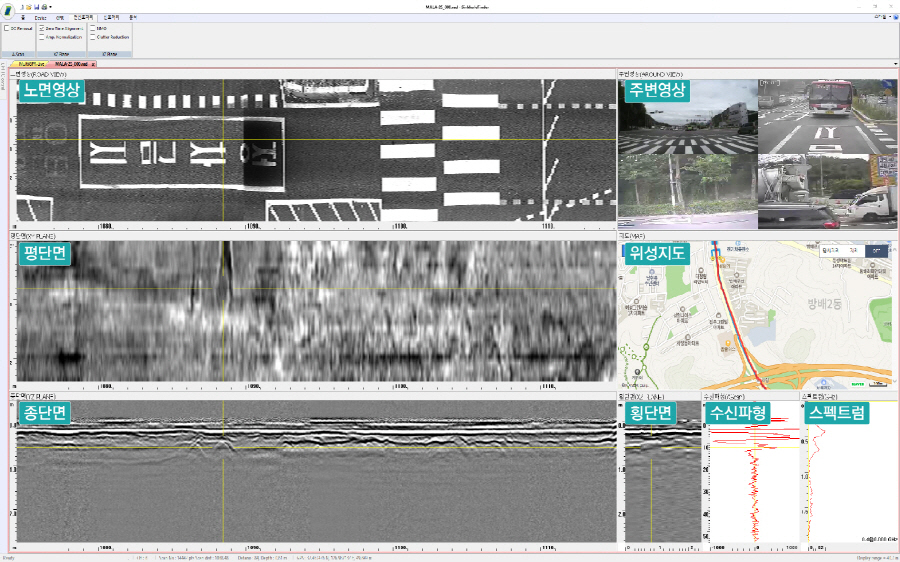Open the quick access toolbar customize dropdown
Screen dimensions: 900x562
click(51, 7)
